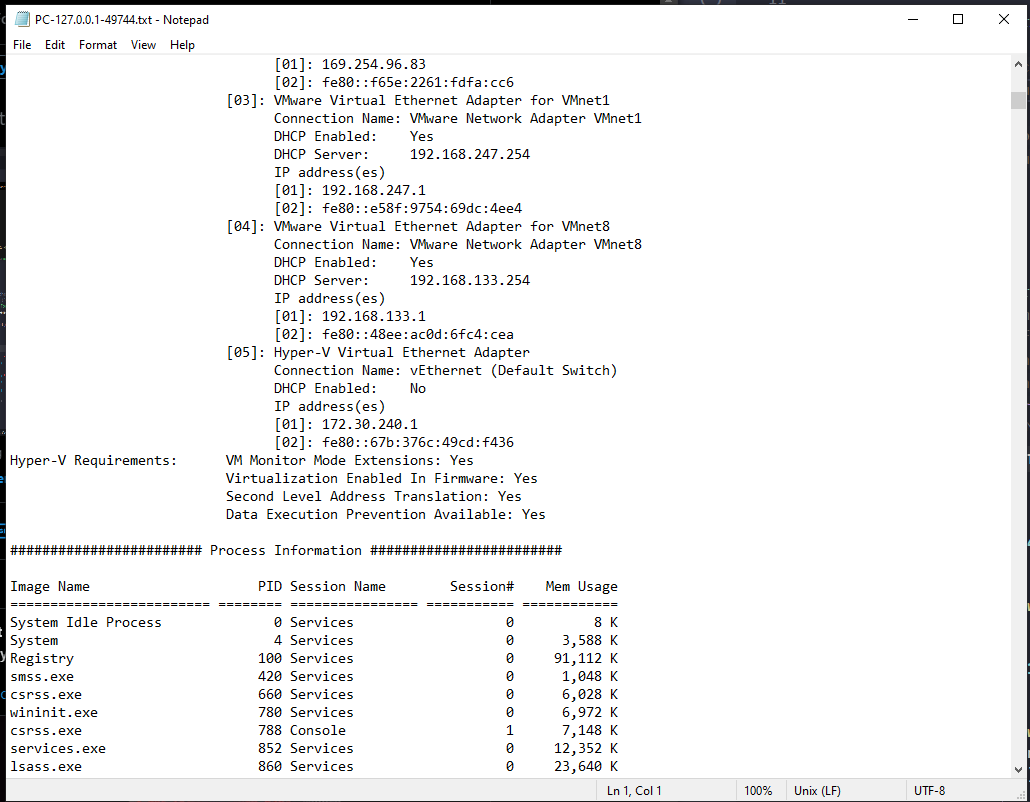Click the scrollbar down arrow
The image size is (1030, 802).
(x=1018, y=769)
